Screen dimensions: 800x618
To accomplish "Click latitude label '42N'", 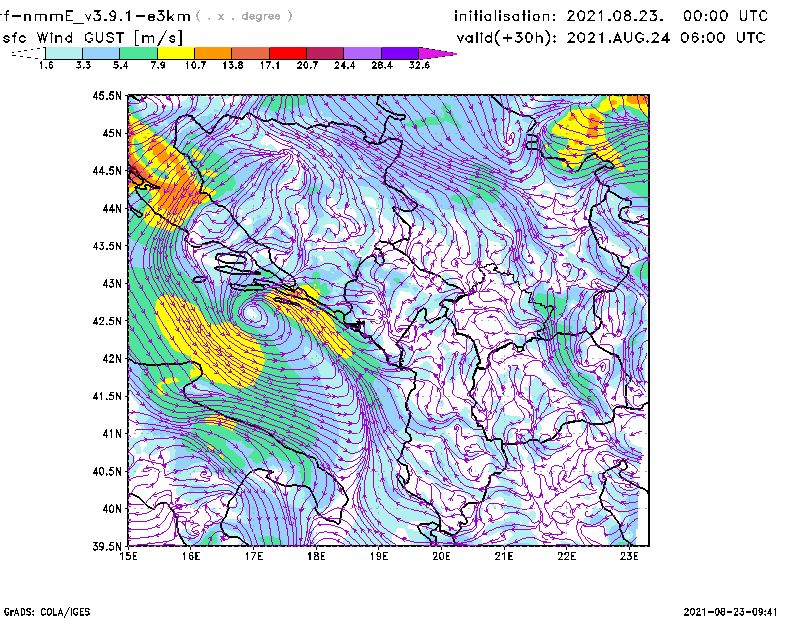I will tap(112, 358).
